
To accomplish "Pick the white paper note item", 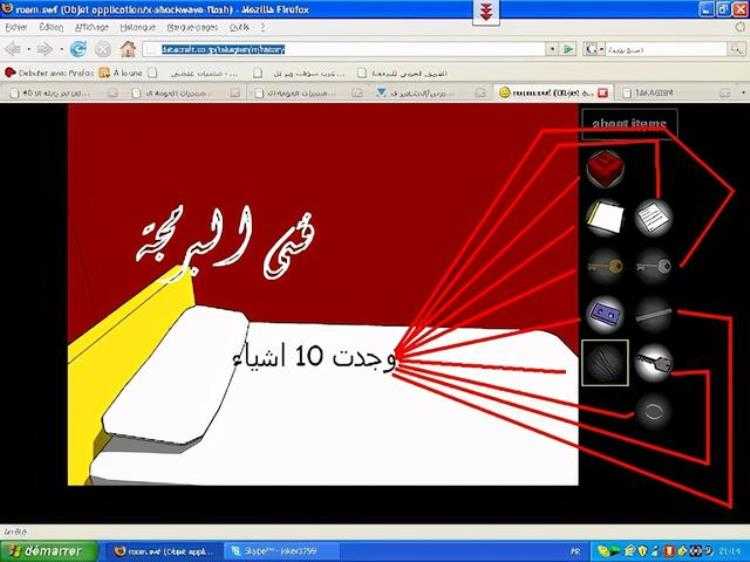I will tap(653, 216).
